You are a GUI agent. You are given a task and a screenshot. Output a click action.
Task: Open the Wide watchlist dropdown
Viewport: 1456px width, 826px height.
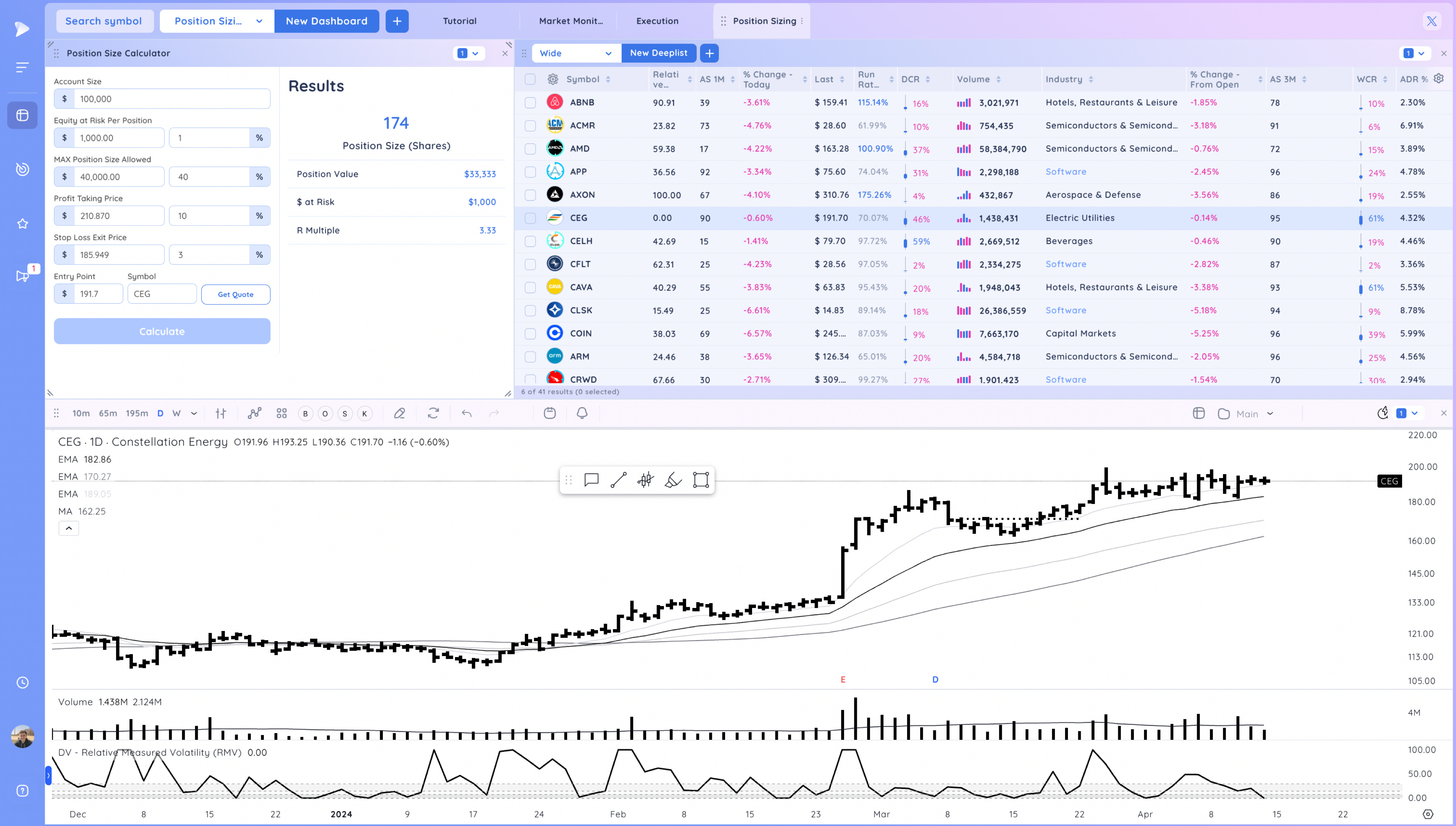(575, 53)
